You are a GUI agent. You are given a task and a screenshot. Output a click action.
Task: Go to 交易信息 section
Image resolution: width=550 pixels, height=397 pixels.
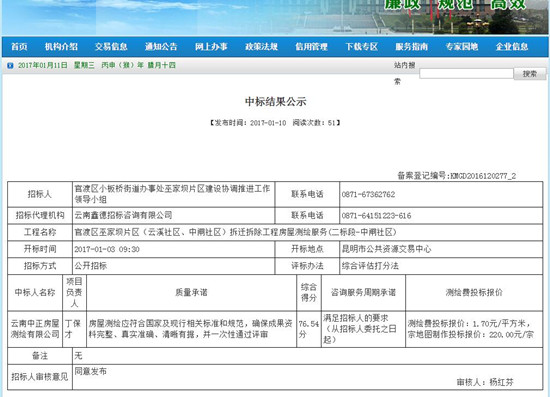tap(111, 47)
